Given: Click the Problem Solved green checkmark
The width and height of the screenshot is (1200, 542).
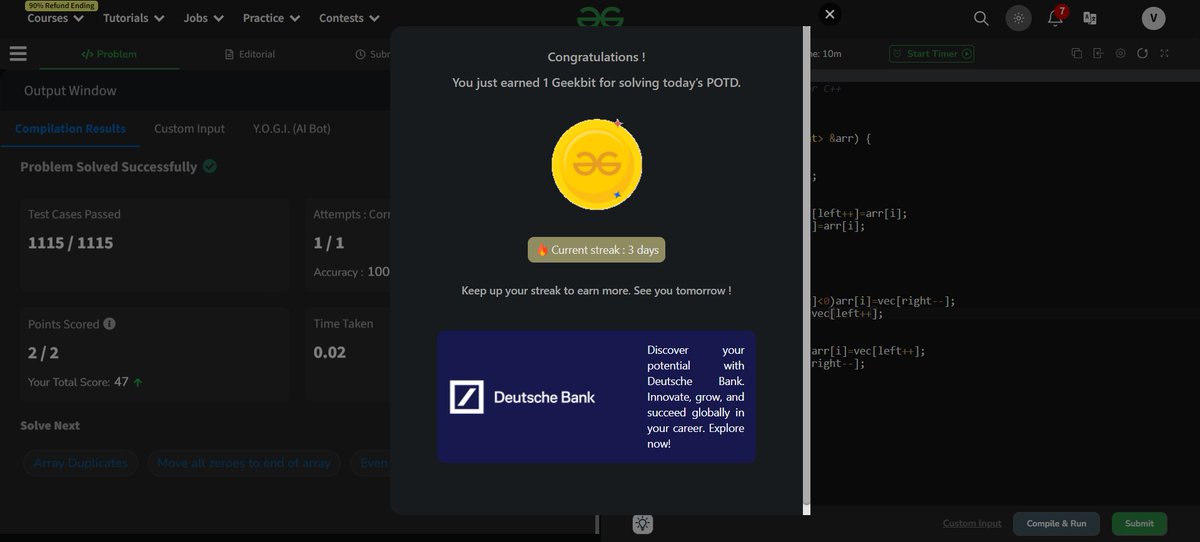Looking at the screenshot, I should coord(210,166).
